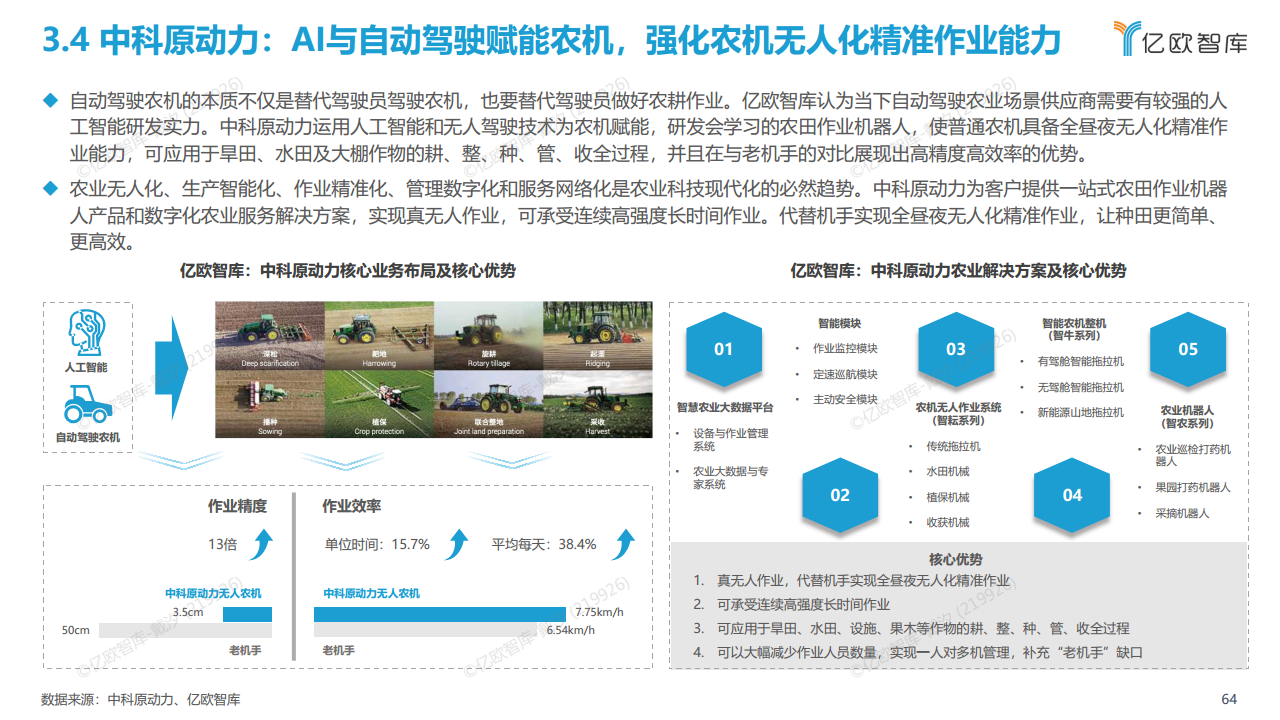The width and height of the screenshot is (1280, 720).
Task: Click 果园打药机器人 bullet
Action: tap(1193, 487)
